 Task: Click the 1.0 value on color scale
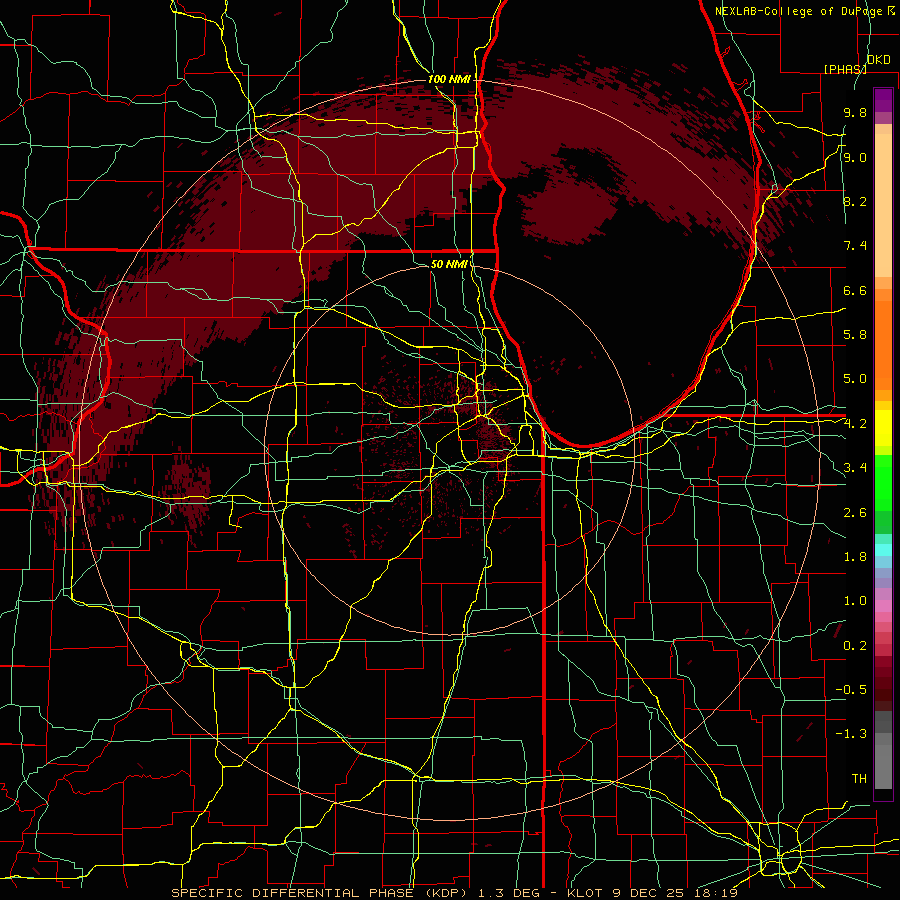click(855, 601)
